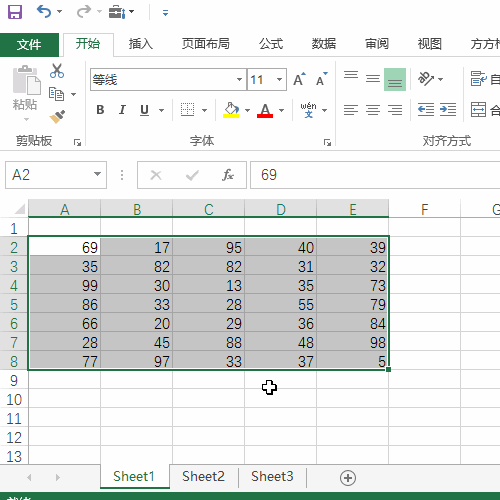Open the 剪贴板 dialog launcher
Viewport: 500px width, 500px height.
[x=77, y=143]
